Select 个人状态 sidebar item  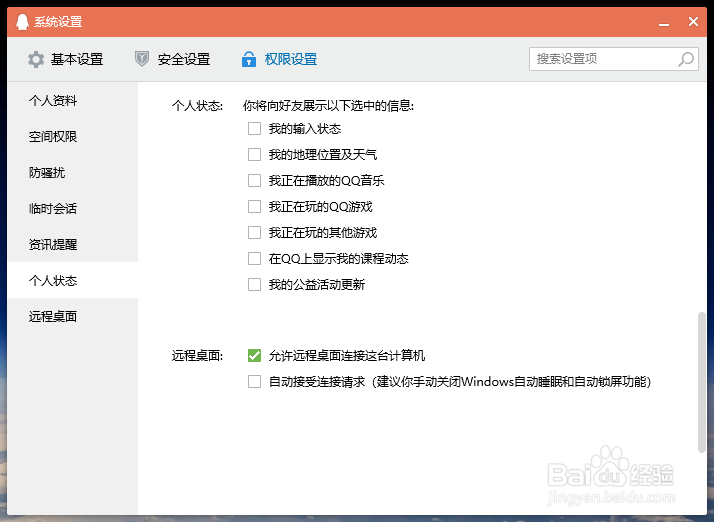[72, 280]
